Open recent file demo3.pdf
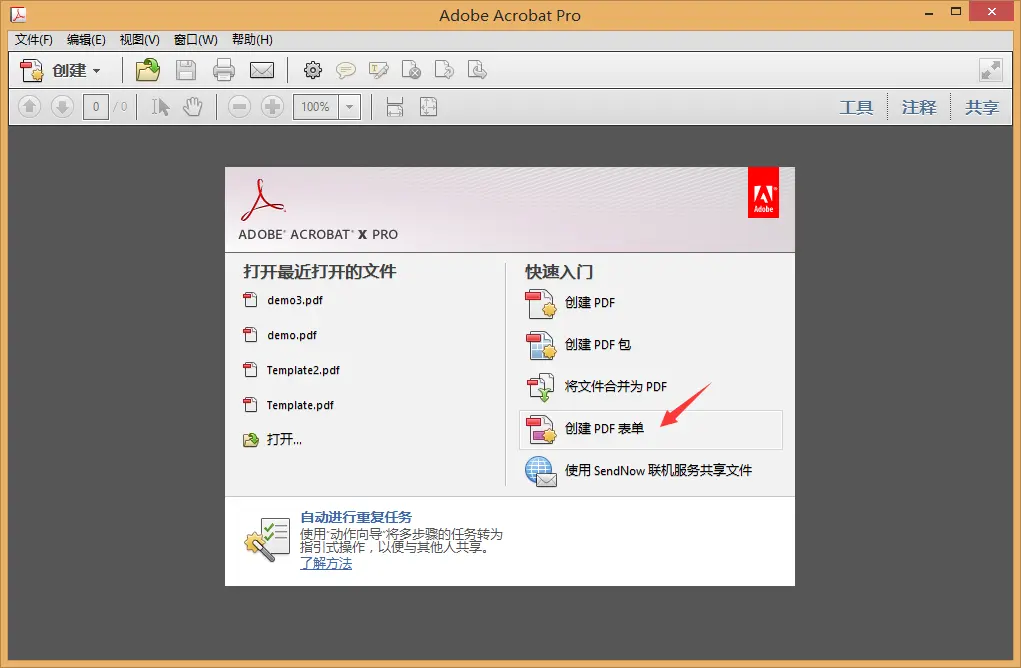The image size is (1021, 668). pos(283,300)
